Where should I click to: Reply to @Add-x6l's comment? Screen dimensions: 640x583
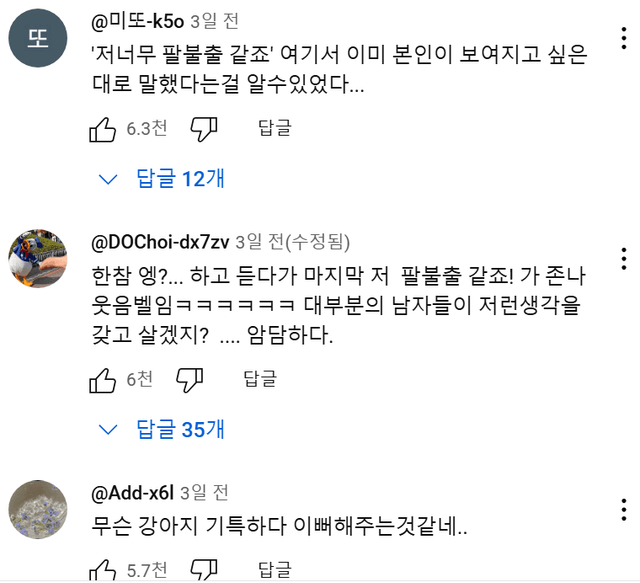pyautogui.click(x=274, y=571)
